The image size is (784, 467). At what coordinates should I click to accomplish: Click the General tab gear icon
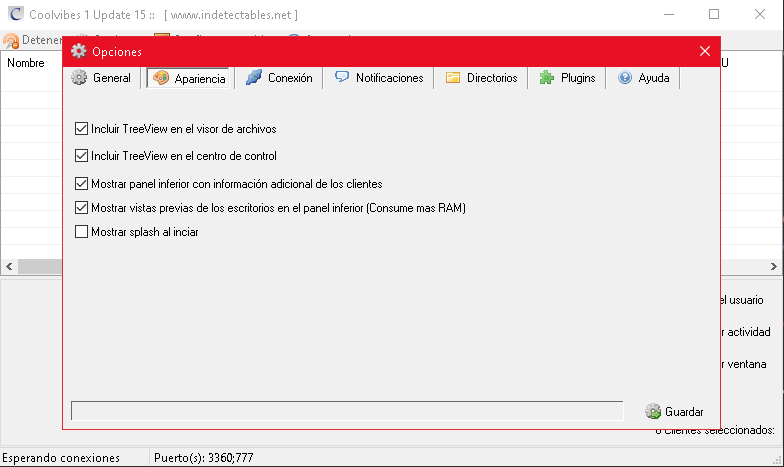(79, 78)
